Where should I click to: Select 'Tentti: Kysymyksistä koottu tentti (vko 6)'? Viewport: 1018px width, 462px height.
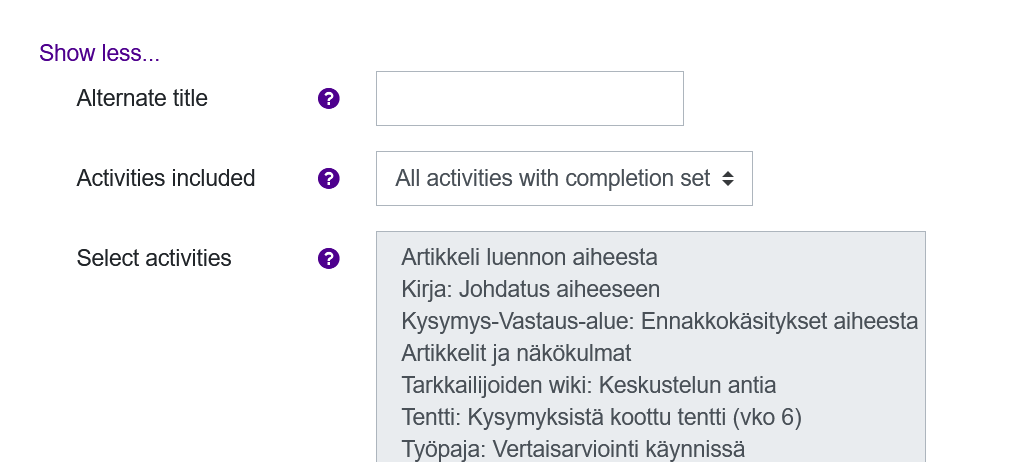pyautogui.click(x=601, y=417)
